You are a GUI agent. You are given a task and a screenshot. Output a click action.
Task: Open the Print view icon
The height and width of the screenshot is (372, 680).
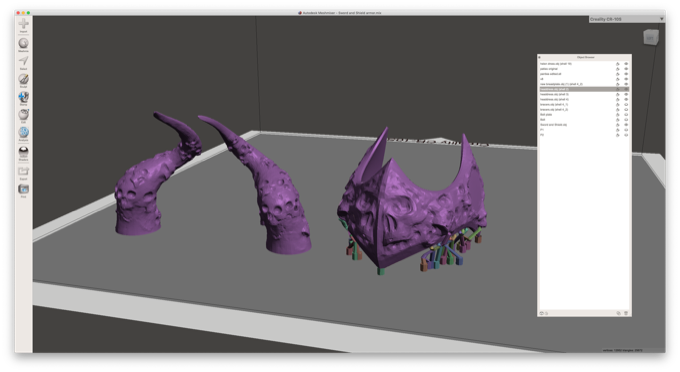(x=23, y=190)
